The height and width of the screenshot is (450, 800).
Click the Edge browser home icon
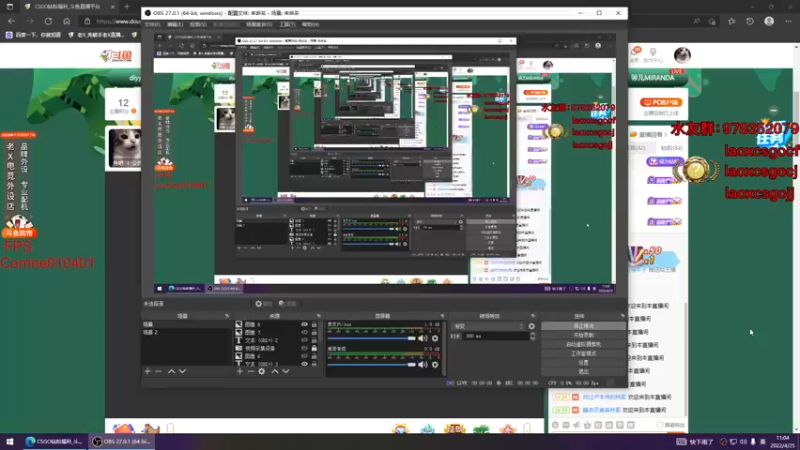point(66,21)
